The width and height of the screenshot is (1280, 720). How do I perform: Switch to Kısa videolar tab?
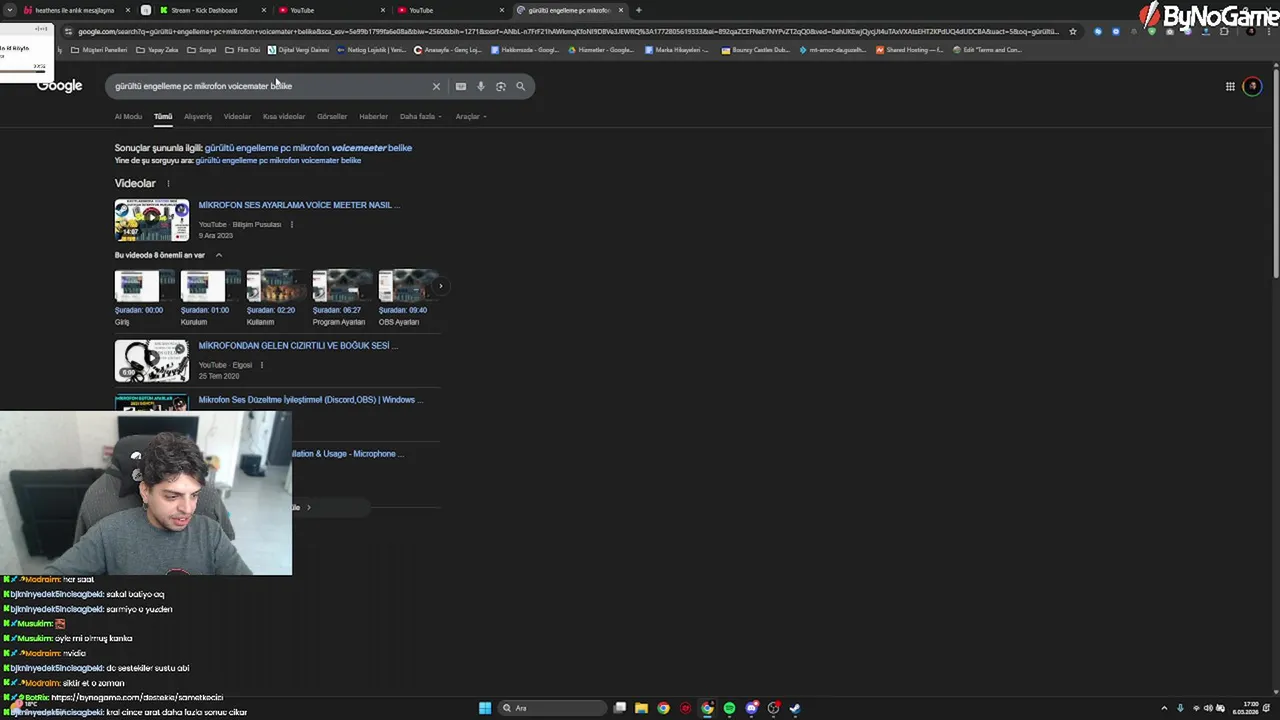(x=284, y=117)
